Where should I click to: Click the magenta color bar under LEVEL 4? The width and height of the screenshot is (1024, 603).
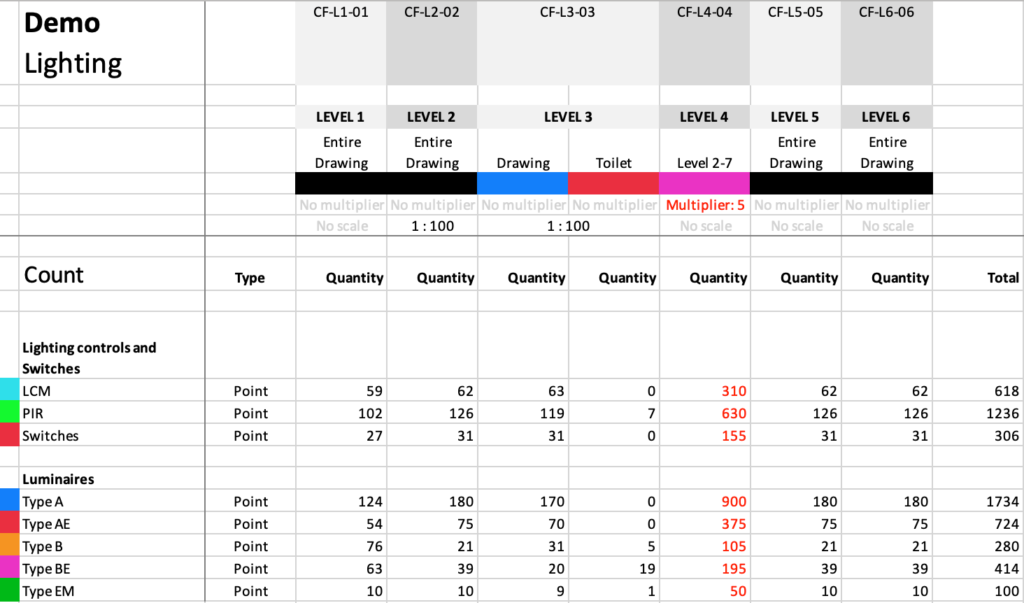(704, 183)
